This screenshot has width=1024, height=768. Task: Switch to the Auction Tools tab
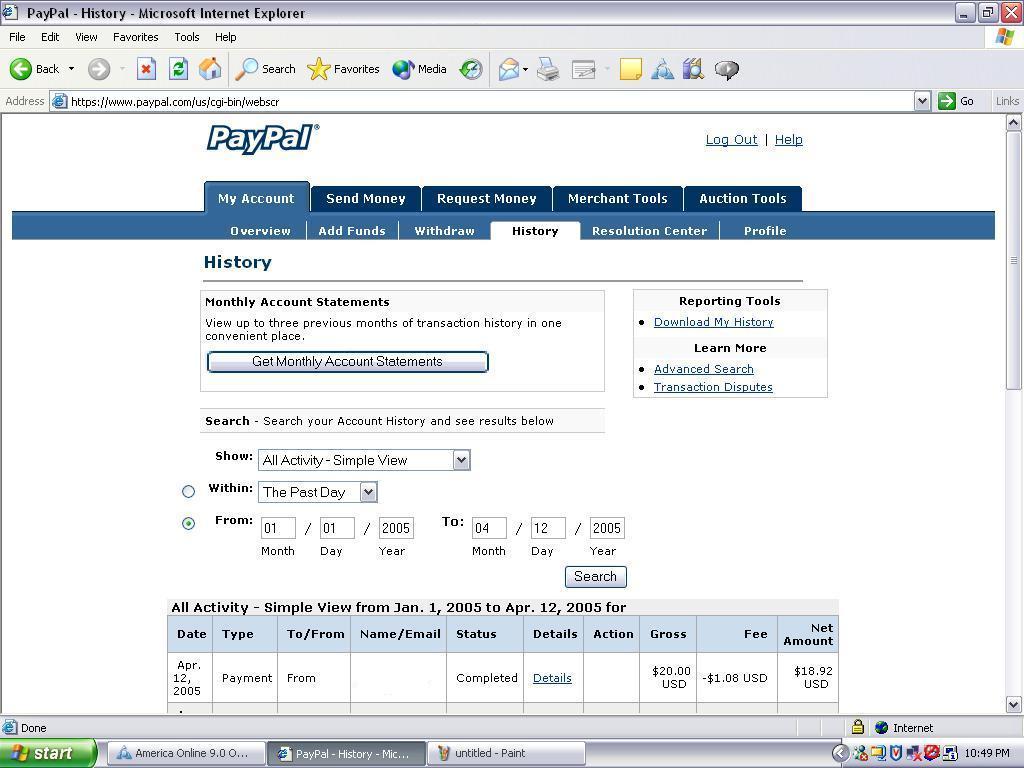tap(743, 199)
